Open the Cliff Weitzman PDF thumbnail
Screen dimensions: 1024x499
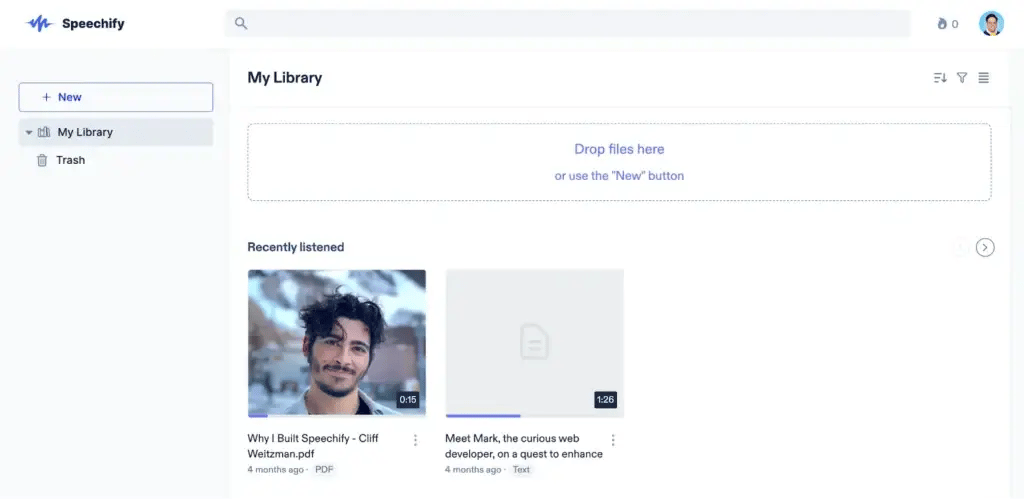point(336,342)
